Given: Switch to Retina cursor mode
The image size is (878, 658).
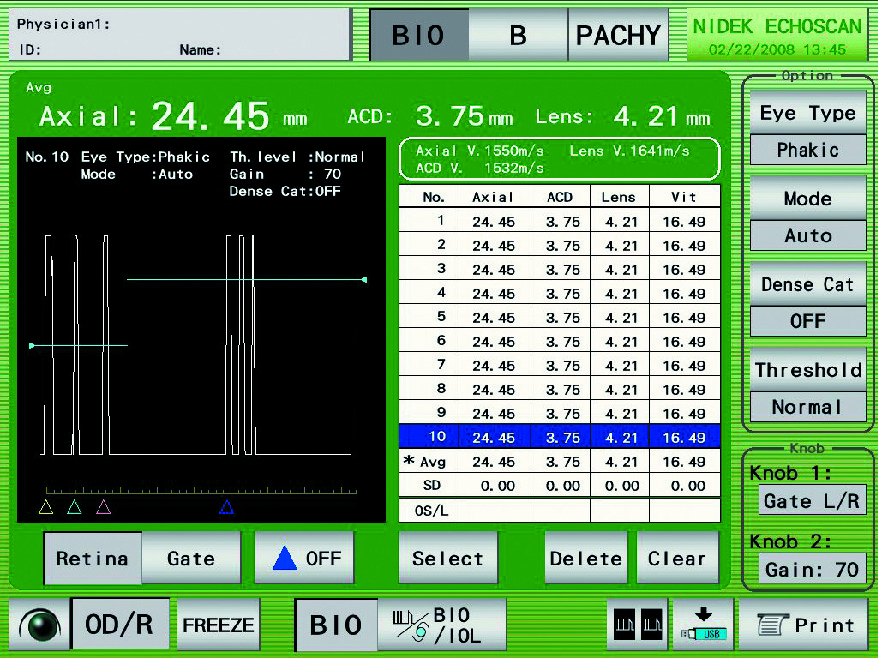Looking at the screenshot, I should [x=93, y=558].
